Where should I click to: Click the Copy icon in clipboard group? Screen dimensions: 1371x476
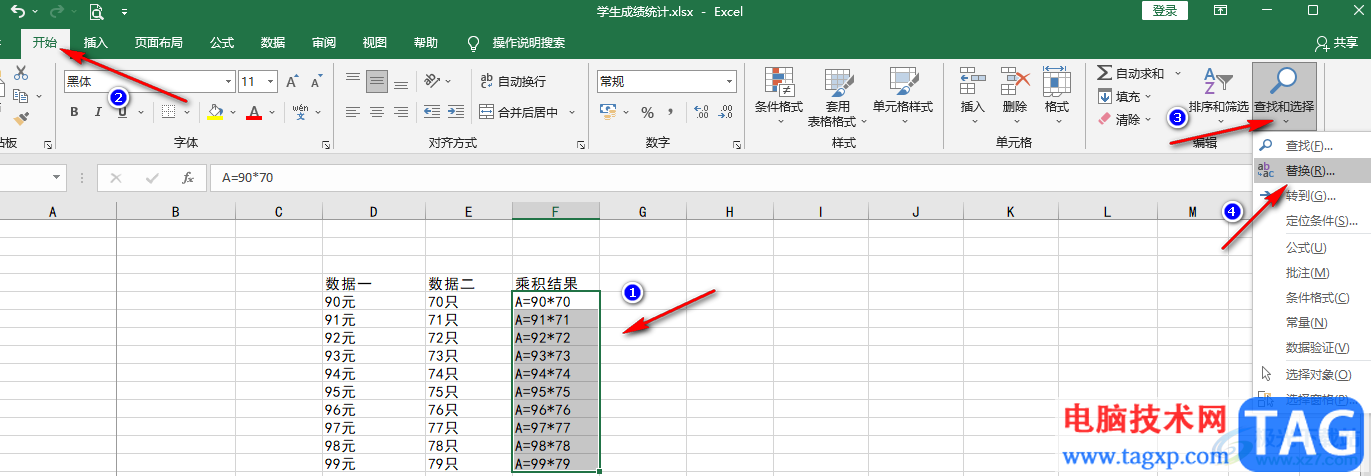[21, 96]
